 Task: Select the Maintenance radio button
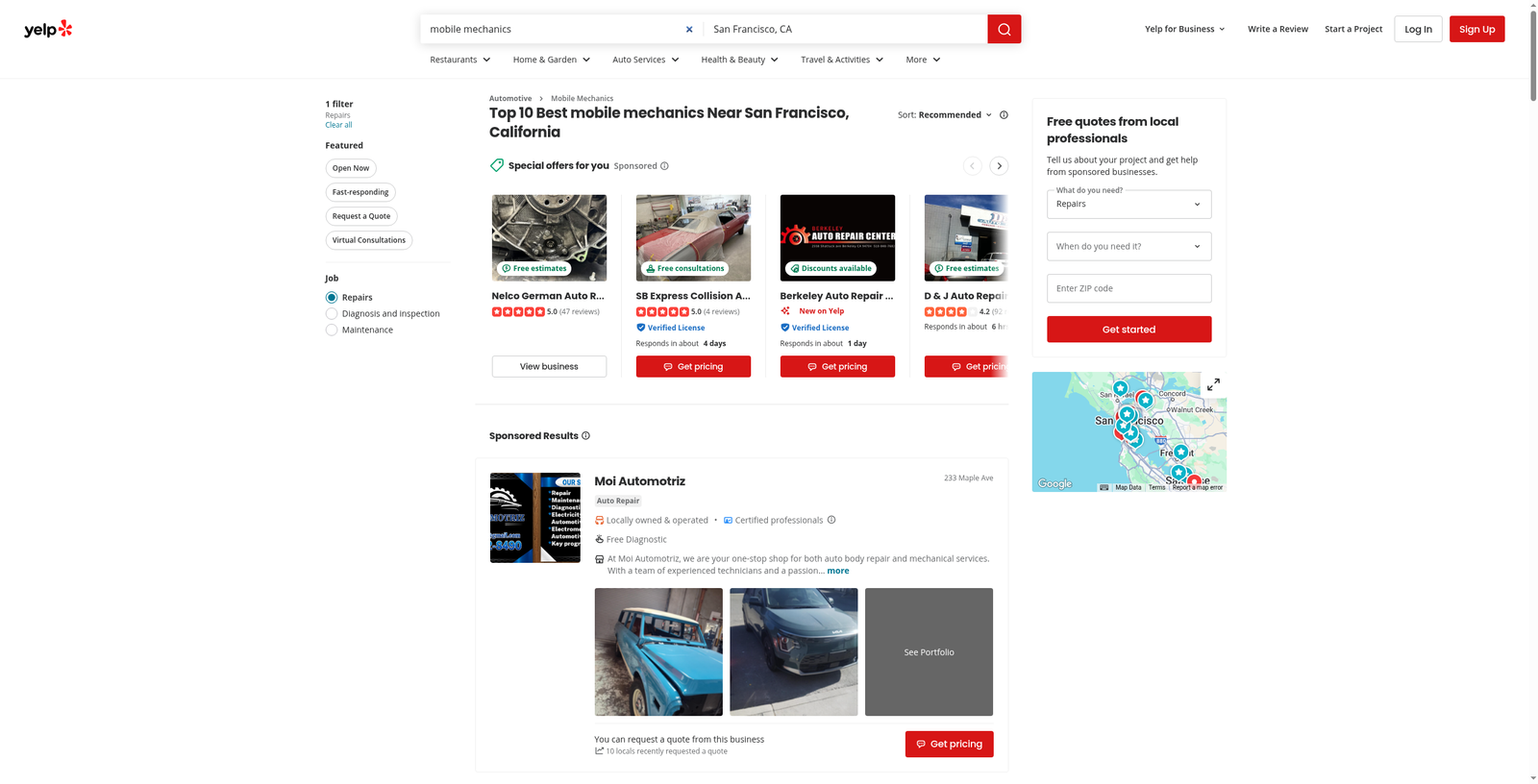332,330
